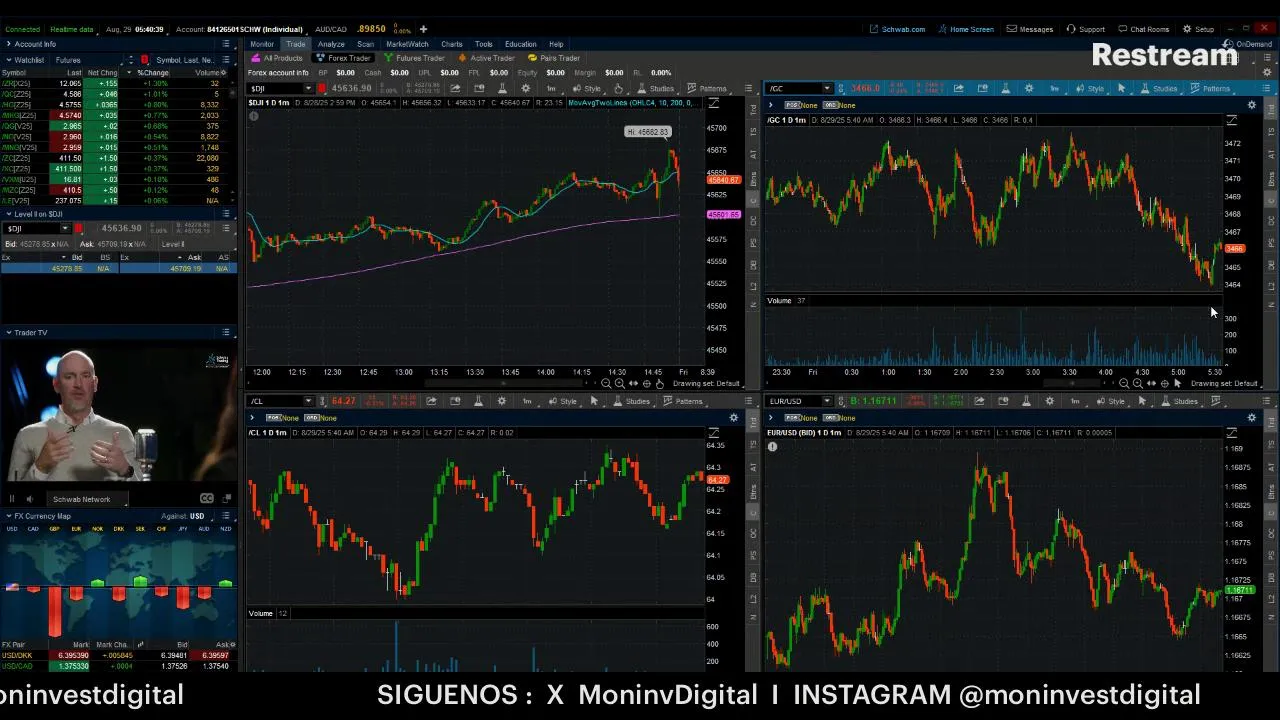
Task: Open the /GC studies settings gear
Action: [x=1251, y=105]
